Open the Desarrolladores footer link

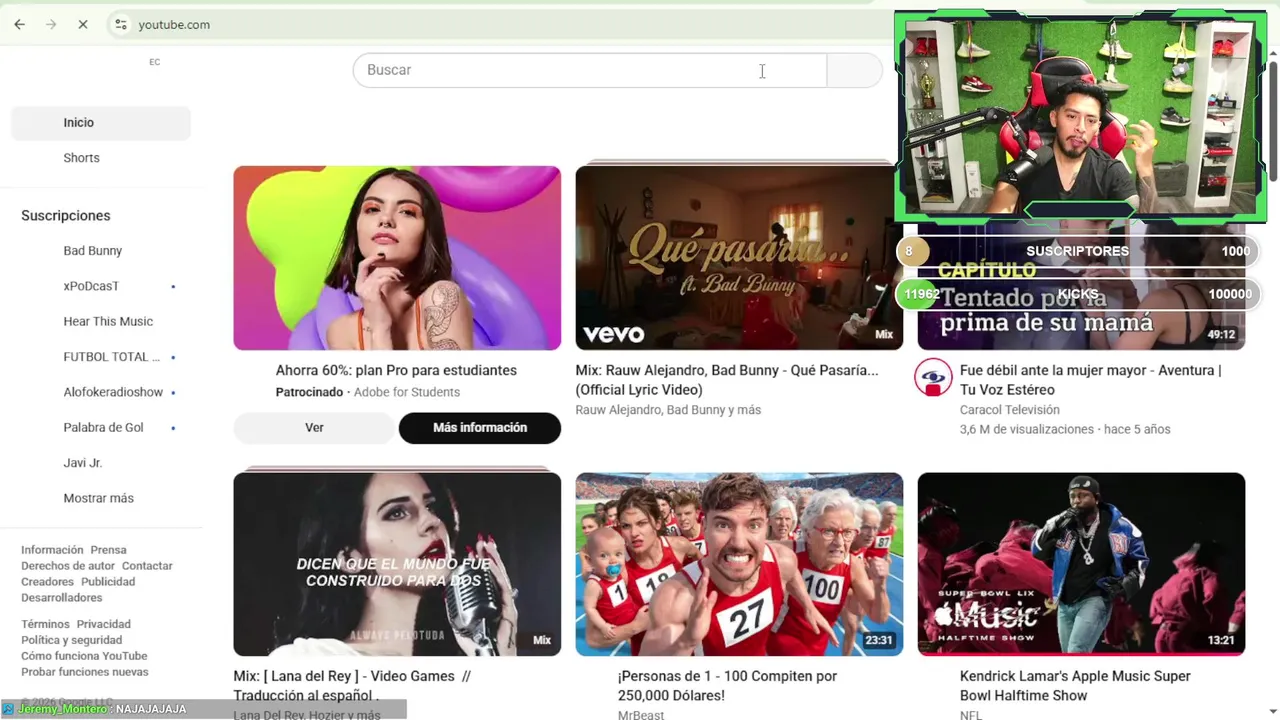[x=62, y=598]
